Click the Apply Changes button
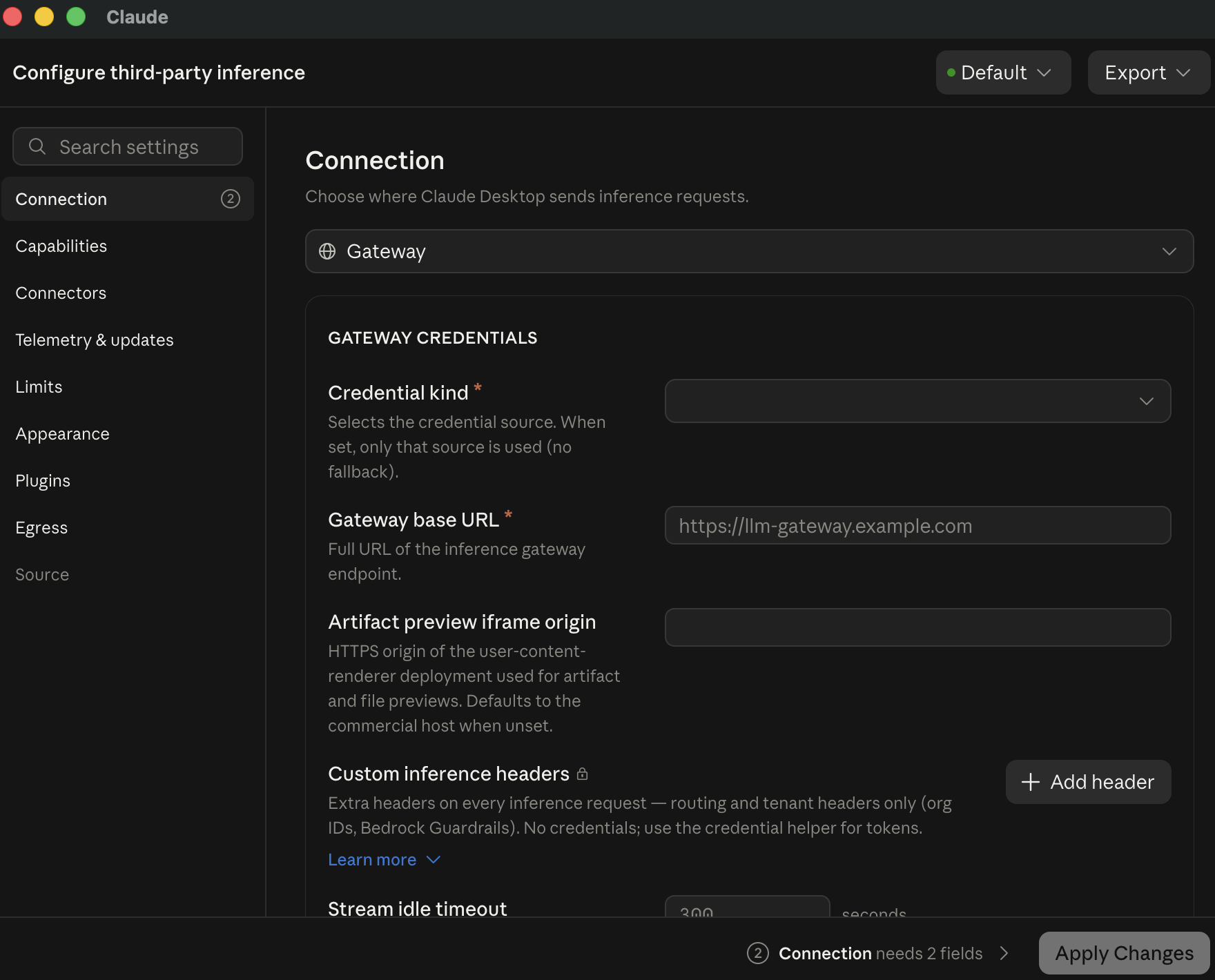Screen dimensions: 1215x980 click(1125, 953)
